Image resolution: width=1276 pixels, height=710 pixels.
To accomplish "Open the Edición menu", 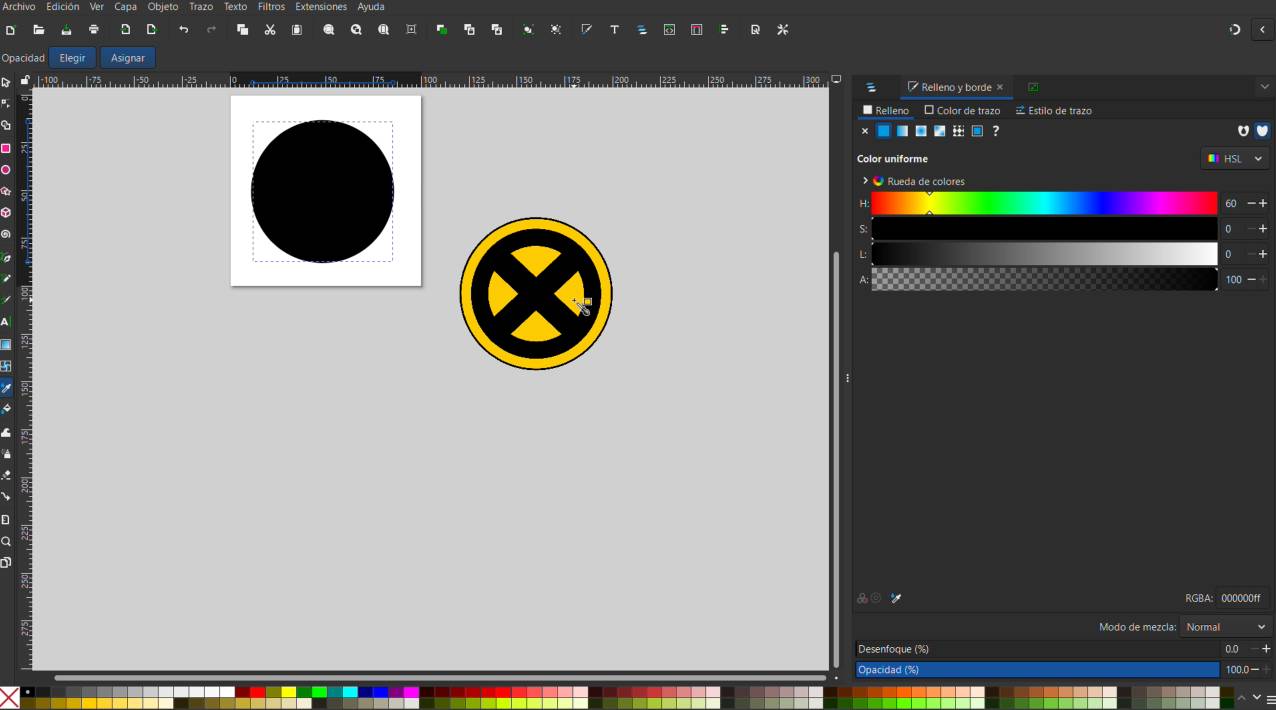I will click(62, 7).
